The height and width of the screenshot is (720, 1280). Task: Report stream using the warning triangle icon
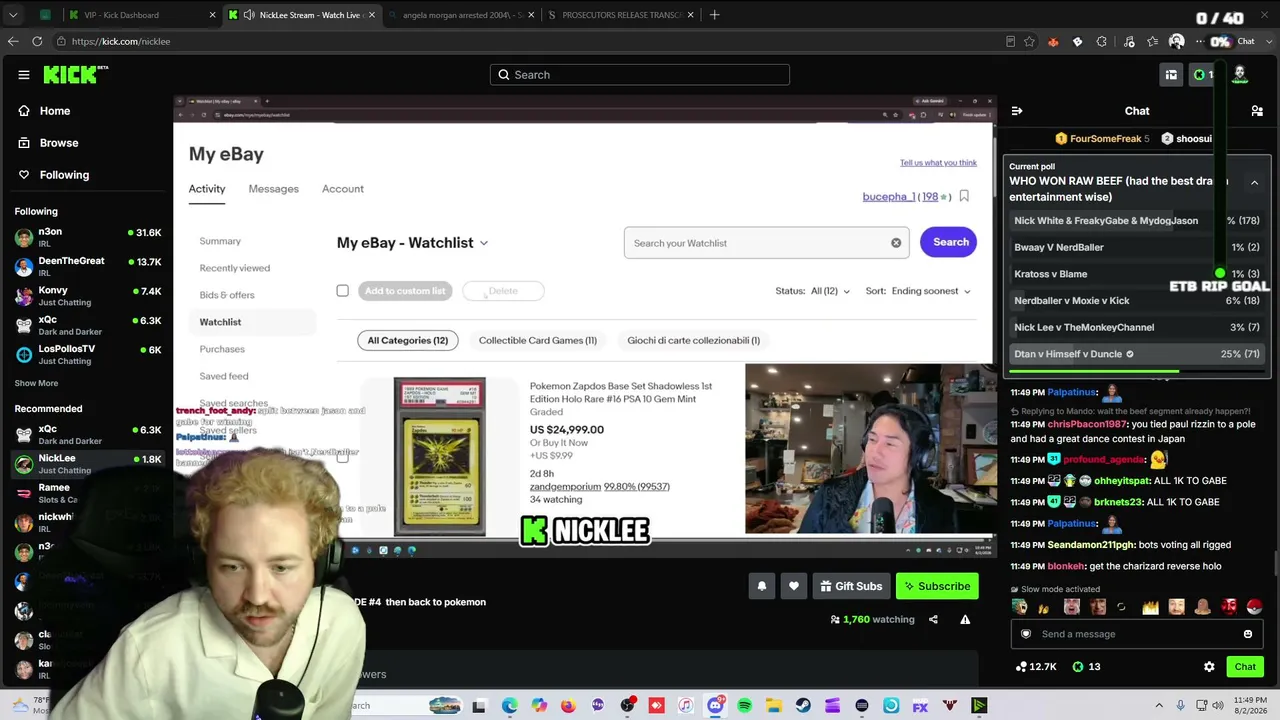click(x=965, y=620)
